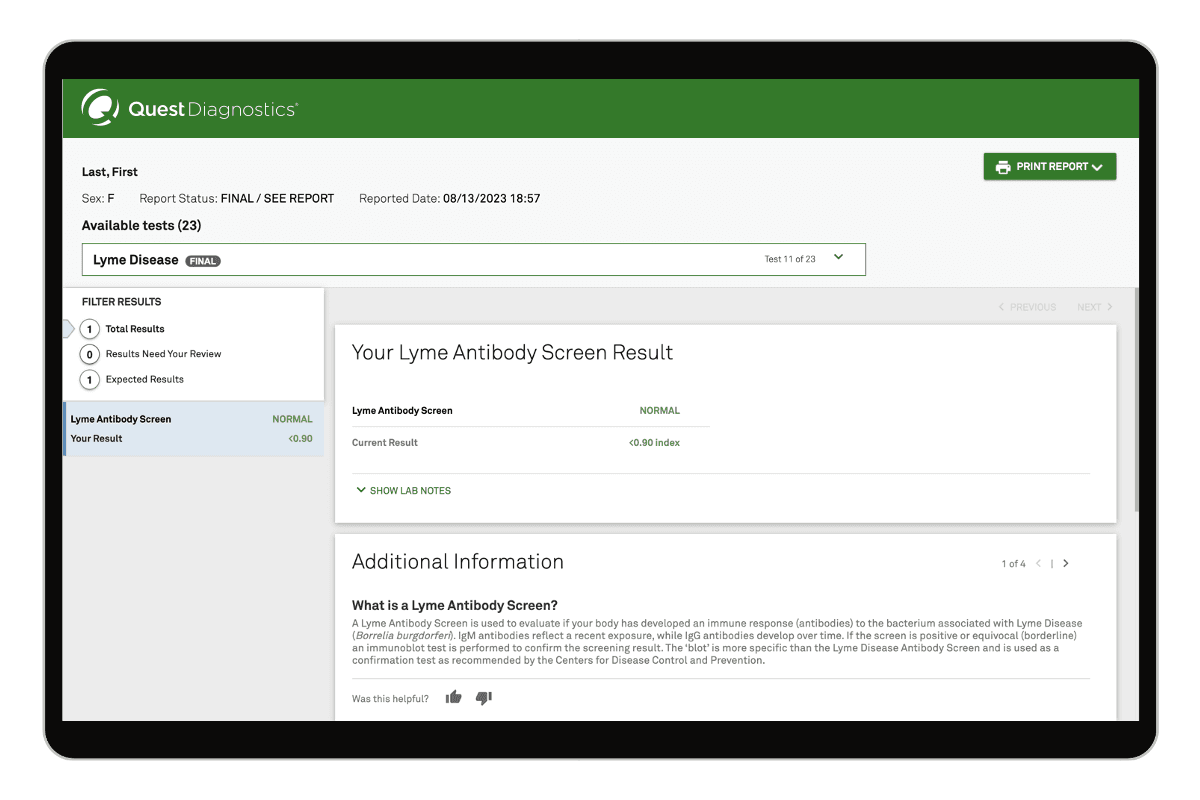Click the Print Report button

tap(1049, 166)
